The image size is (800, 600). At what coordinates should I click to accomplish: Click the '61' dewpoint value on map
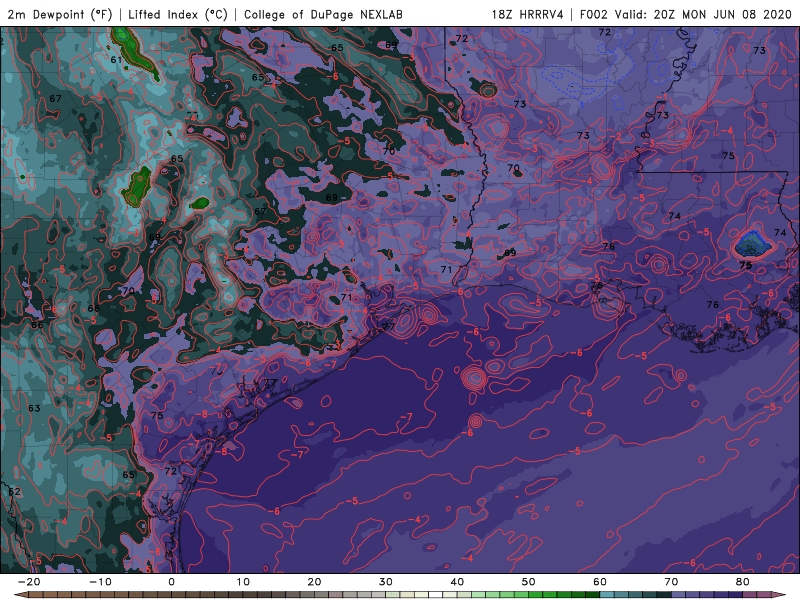click(116, 60)
